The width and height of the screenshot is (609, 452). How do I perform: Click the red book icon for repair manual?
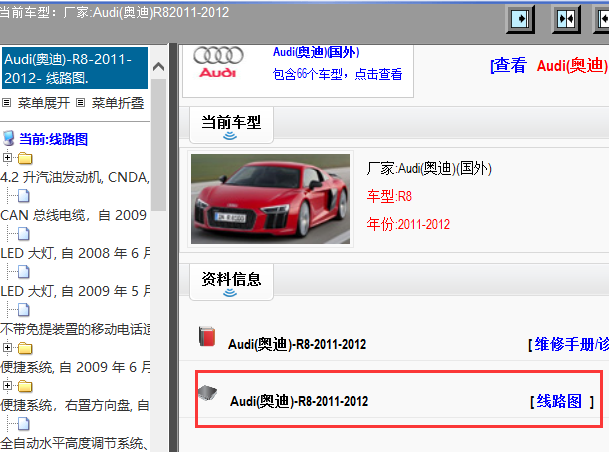[x=207, y=336]
